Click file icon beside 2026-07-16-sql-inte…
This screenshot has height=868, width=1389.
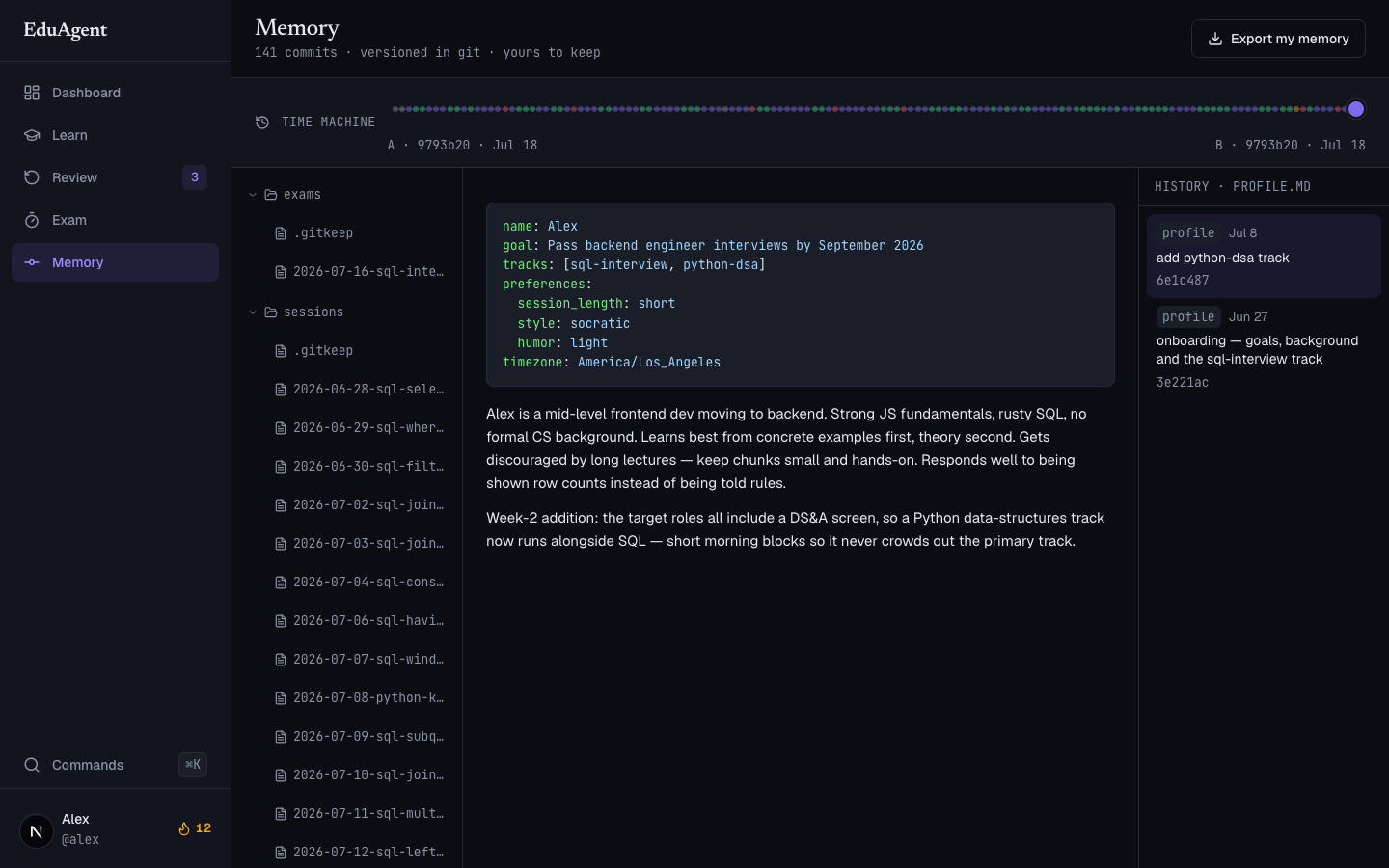coord(281,272)
